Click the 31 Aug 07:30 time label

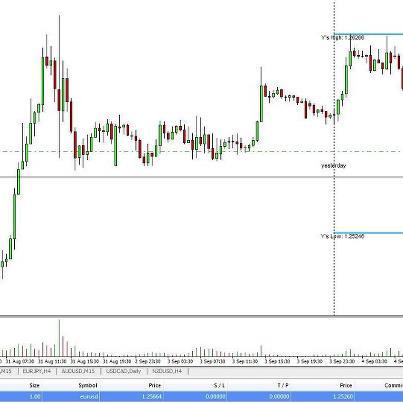(20, 361)
